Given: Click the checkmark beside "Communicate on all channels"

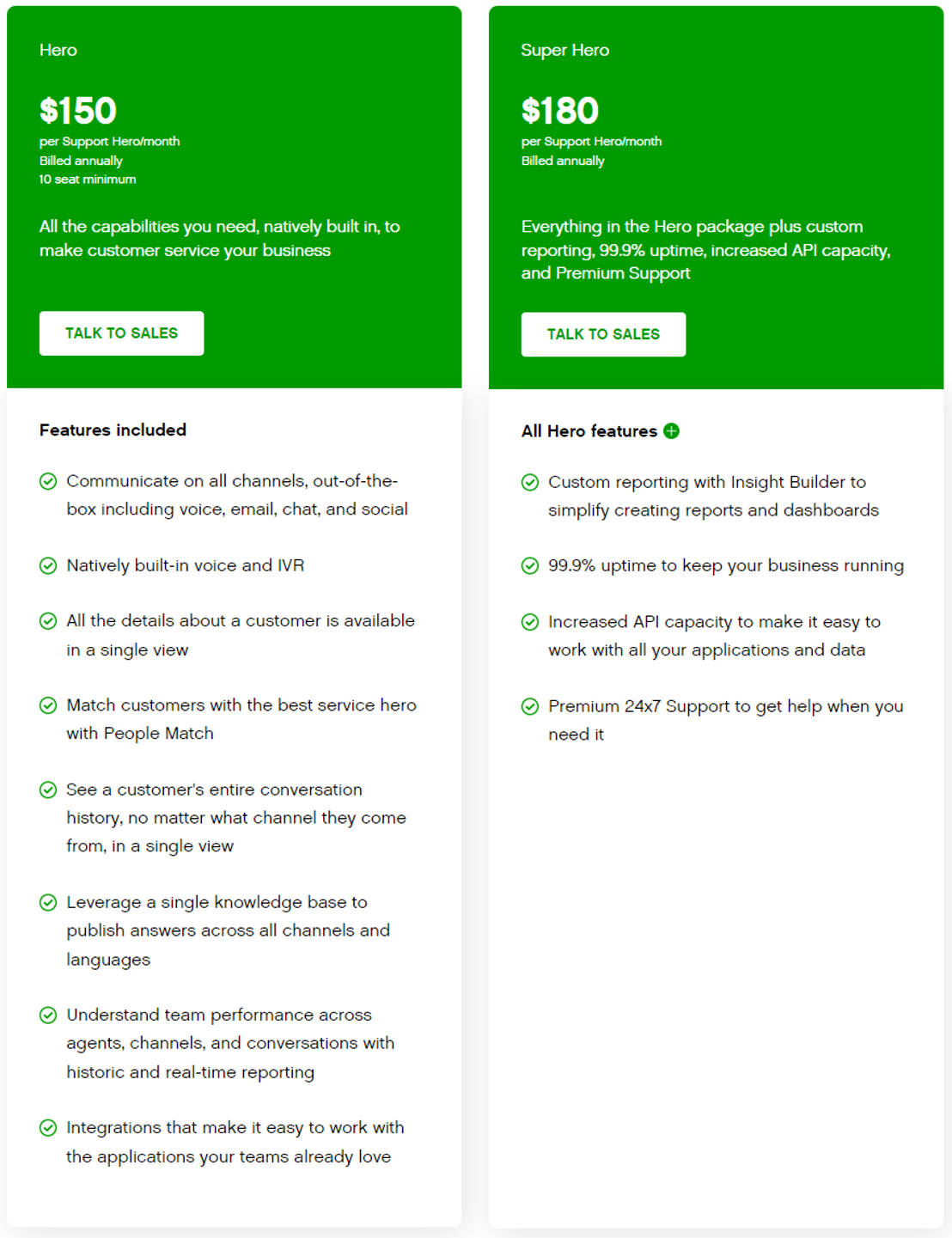Looking at the screenshot, I should pyautogui.click(x=47, y=482).
